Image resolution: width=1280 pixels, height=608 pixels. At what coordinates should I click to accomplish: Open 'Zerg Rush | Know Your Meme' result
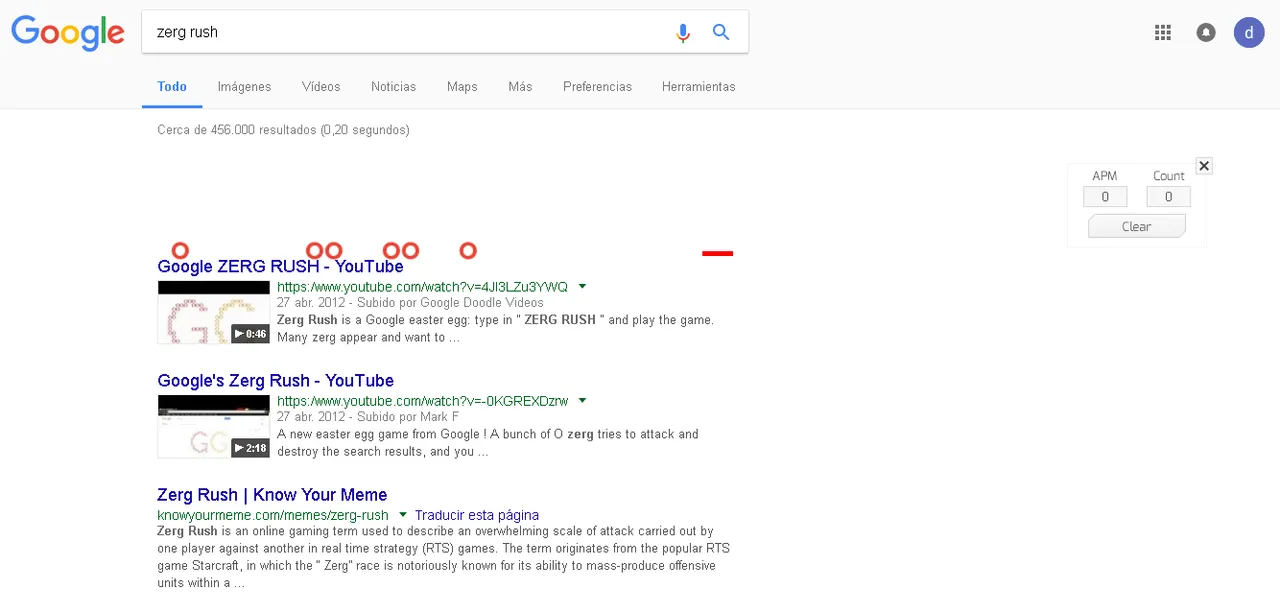point(272,495)
